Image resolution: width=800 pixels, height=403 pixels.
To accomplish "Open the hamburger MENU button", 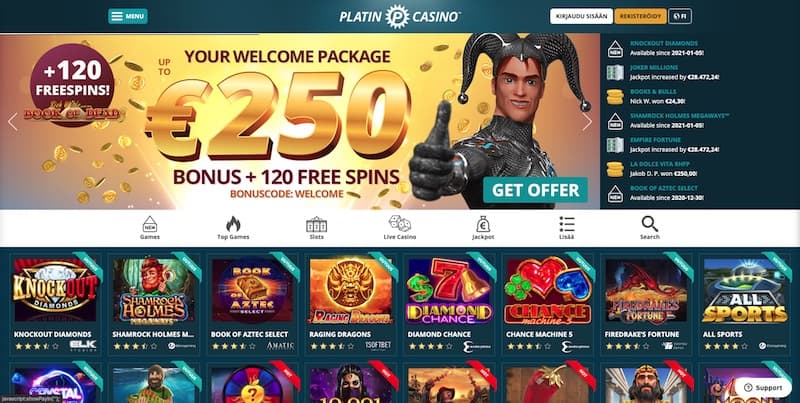I will [x=128, y=16].
